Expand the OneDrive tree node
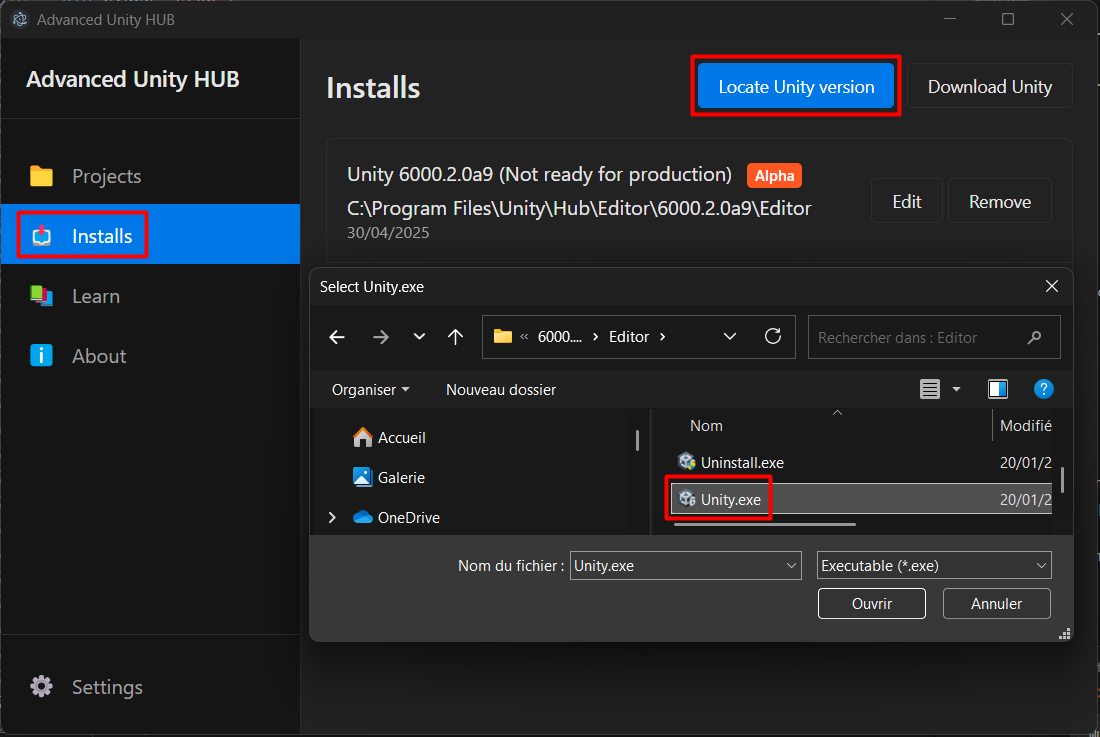Viewport: 1100px width, 737px height. click(x=332, y=518)
